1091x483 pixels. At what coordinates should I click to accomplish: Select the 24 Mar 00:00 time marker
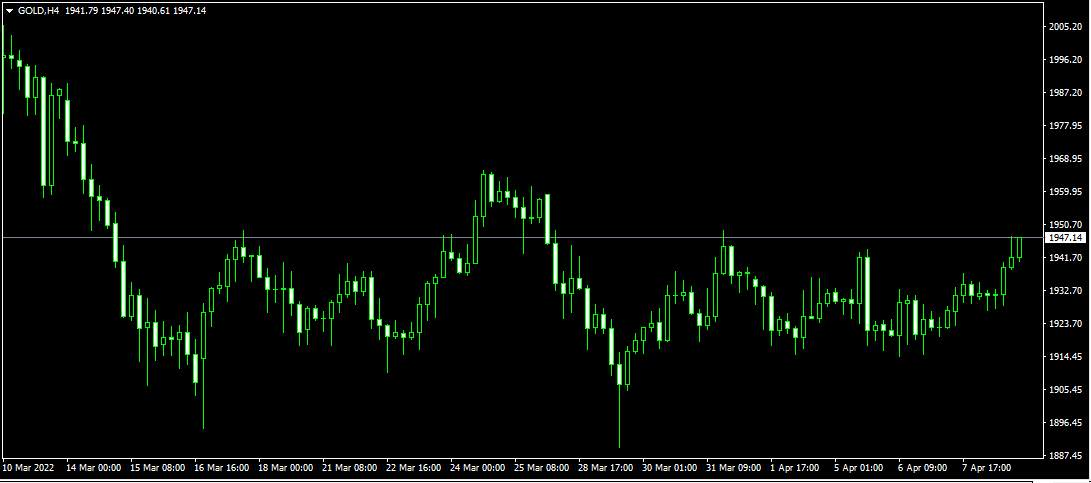pos(477,467)
